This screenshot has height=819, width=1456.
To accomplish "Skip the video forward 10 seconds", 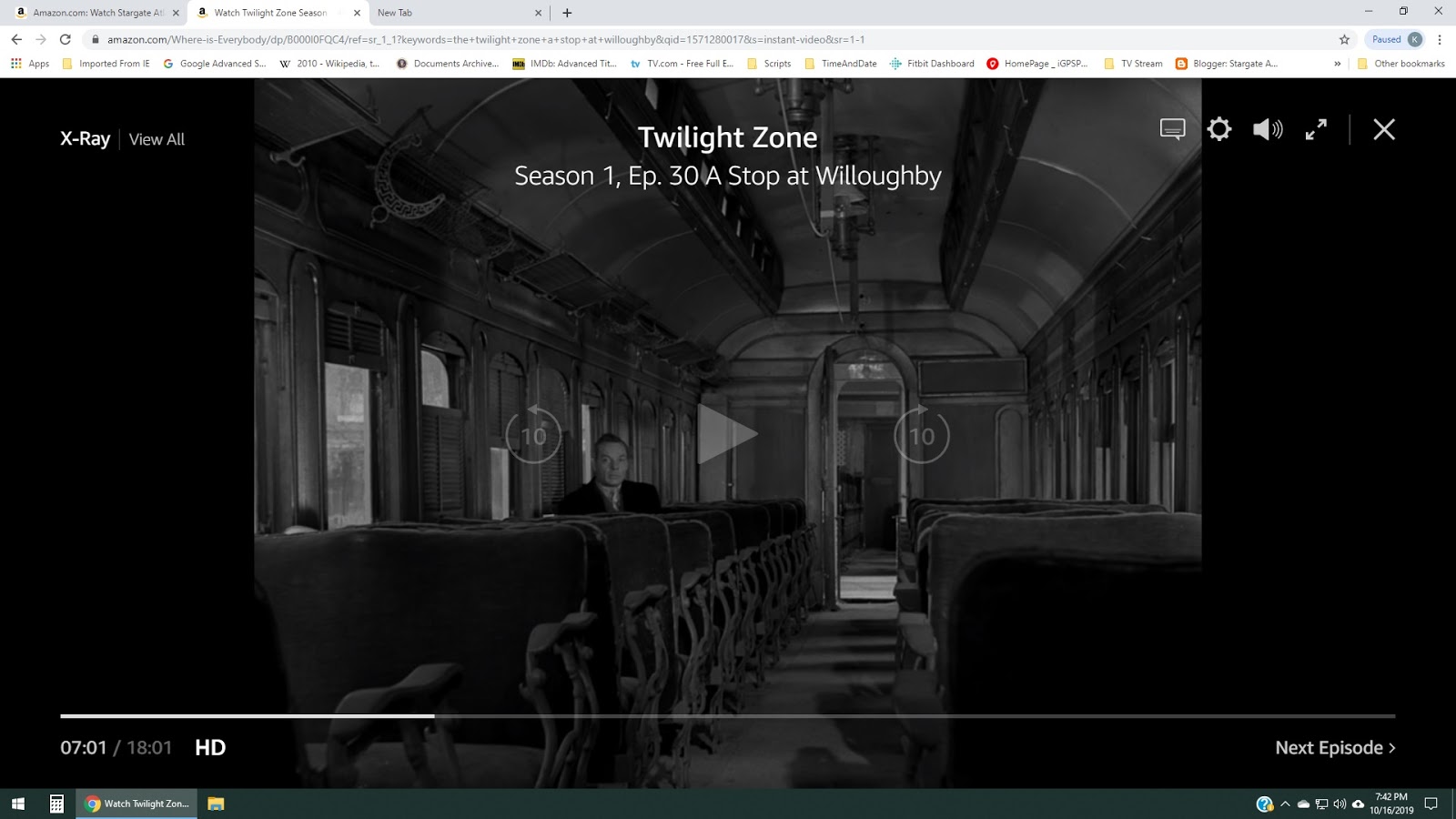I will click(x=922, y=435).
